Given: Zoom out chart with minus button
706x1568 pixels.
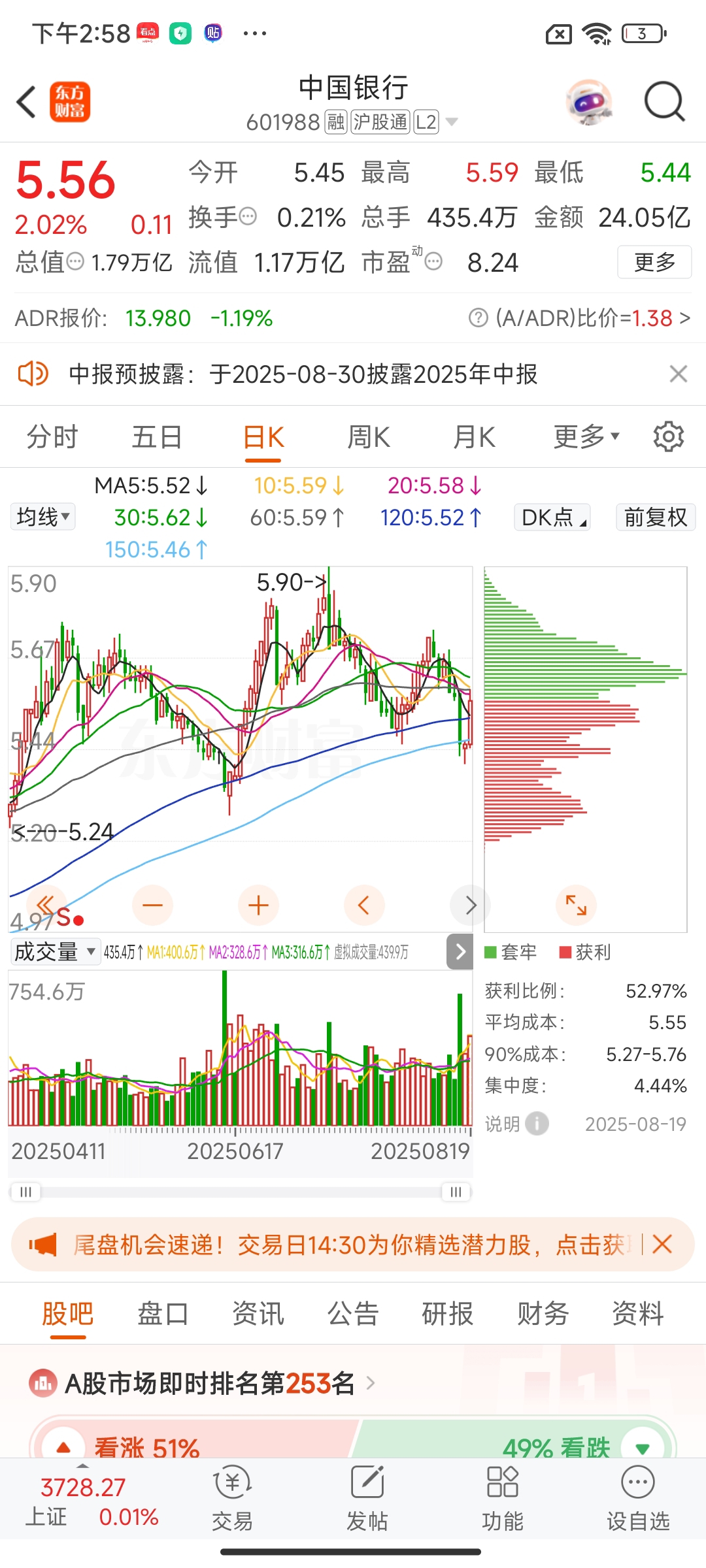Looking at the screenshot, I should tap(152, 905).
